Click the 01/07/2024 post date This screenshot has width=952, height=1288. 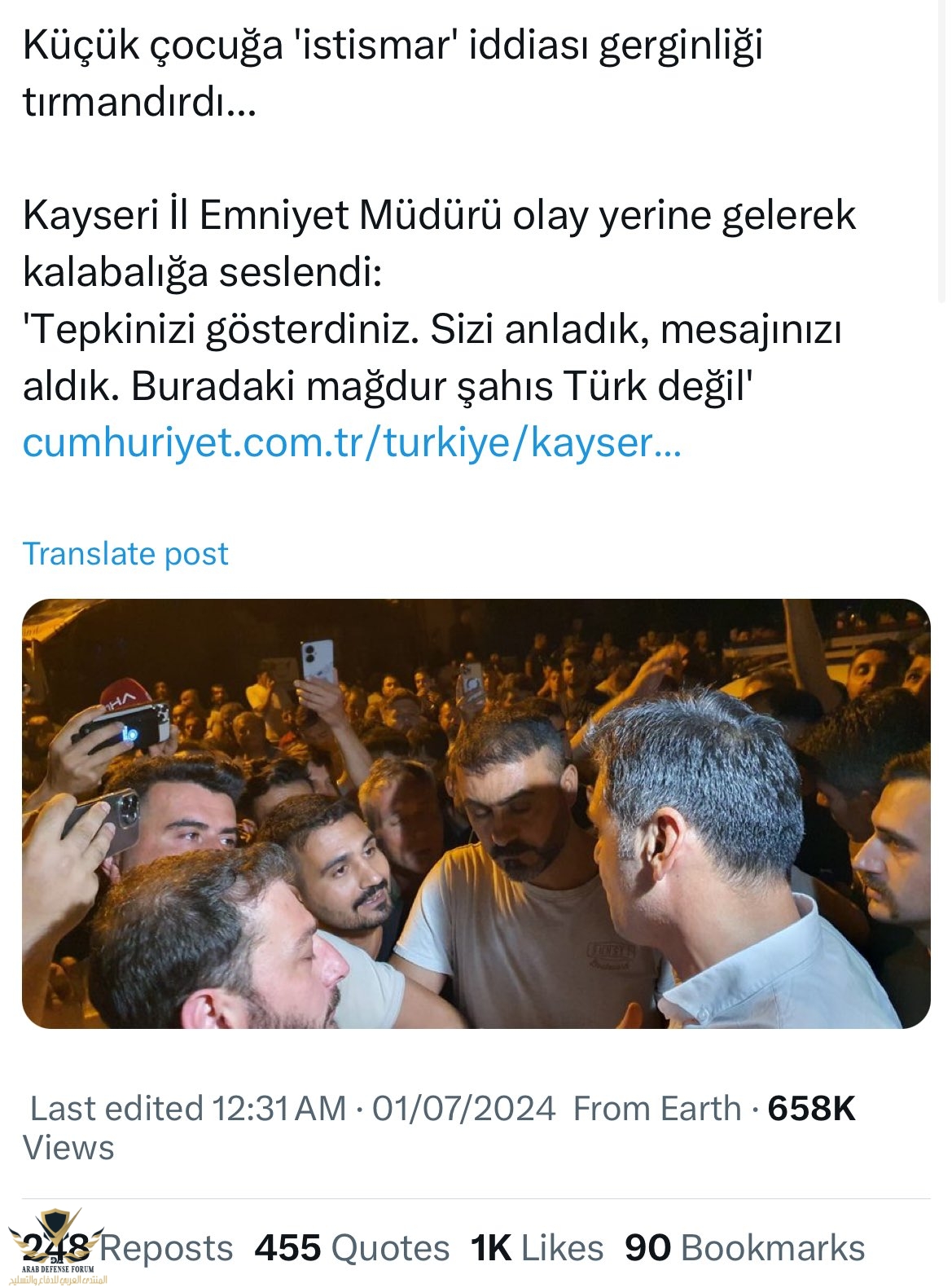464,1109
